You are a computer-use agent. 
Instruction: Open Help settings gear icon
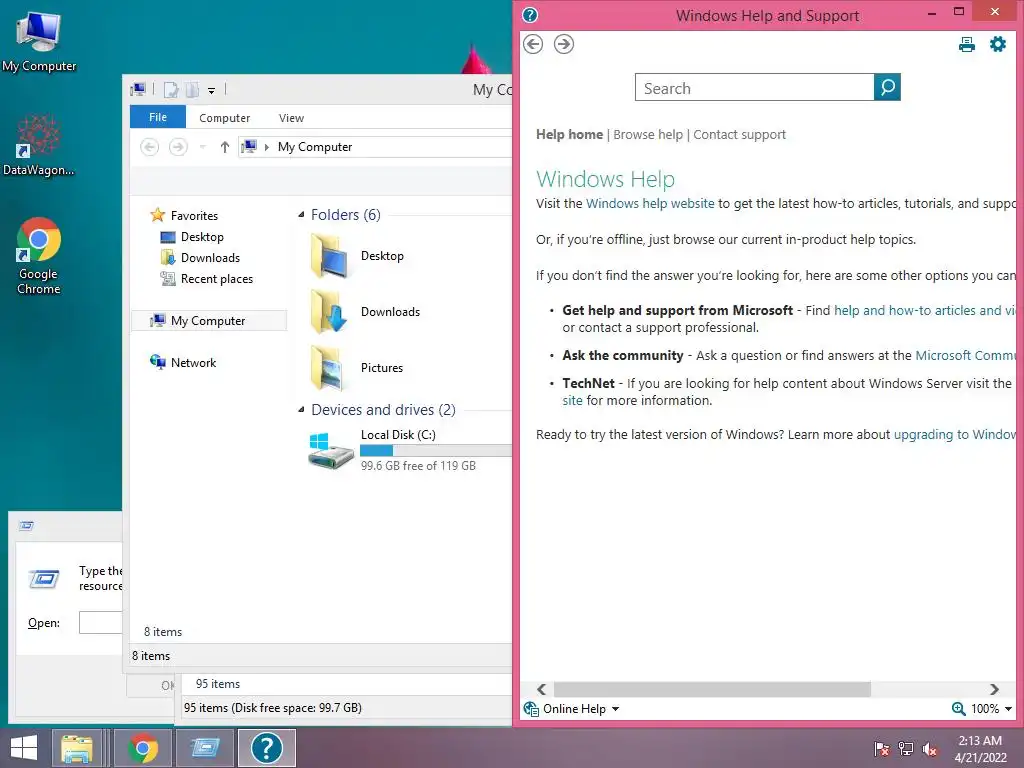pos(998,44)
